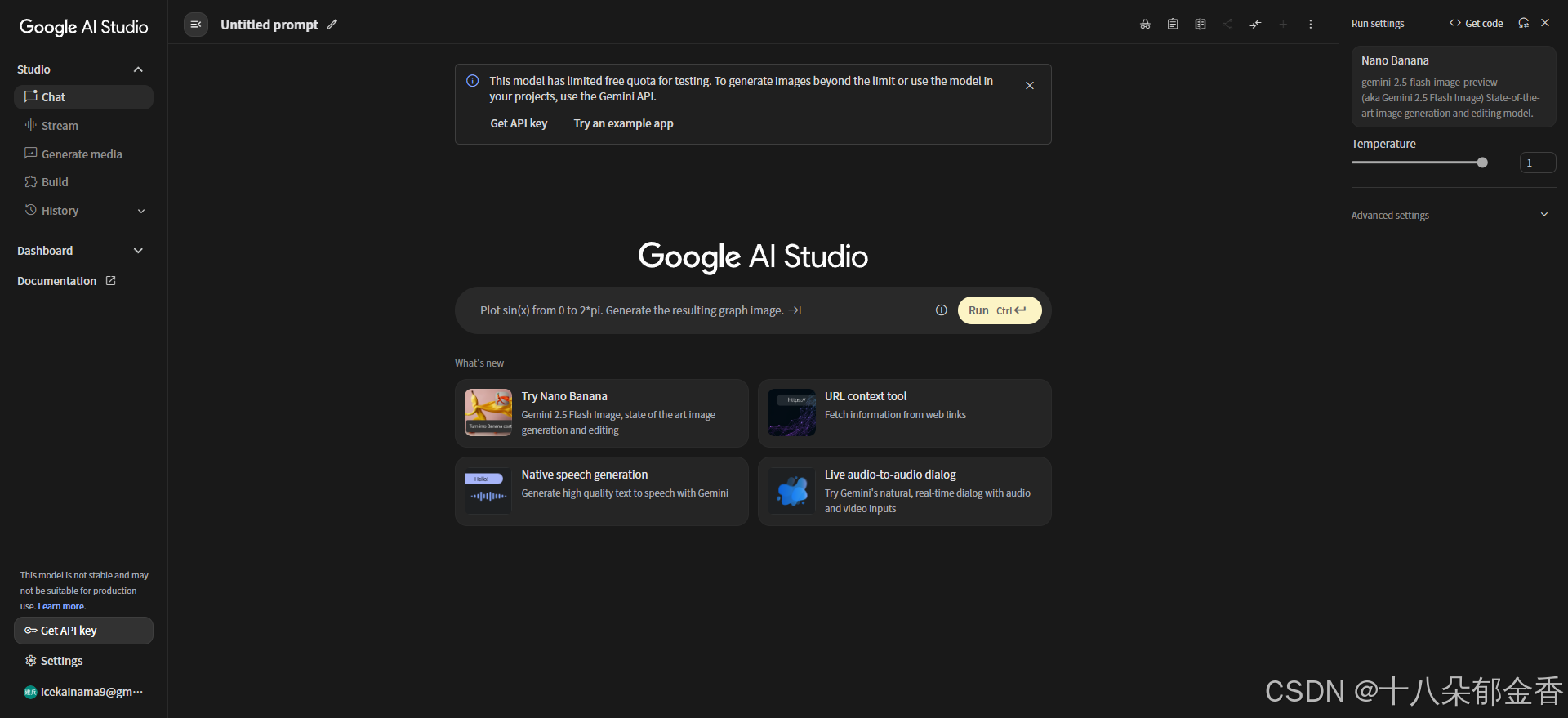Open the Live audio-to-audio dialog card
Image resolution: width=1568 pixels, height=718 pixels.
(905, 491)
